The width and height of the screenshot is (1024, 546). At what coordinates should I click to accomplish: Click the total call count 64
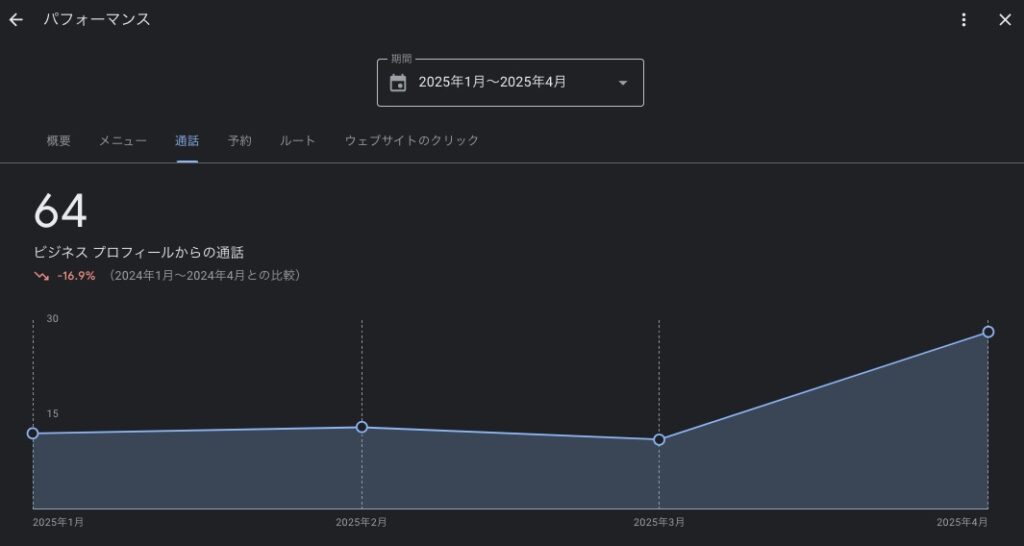pos(61,211)
